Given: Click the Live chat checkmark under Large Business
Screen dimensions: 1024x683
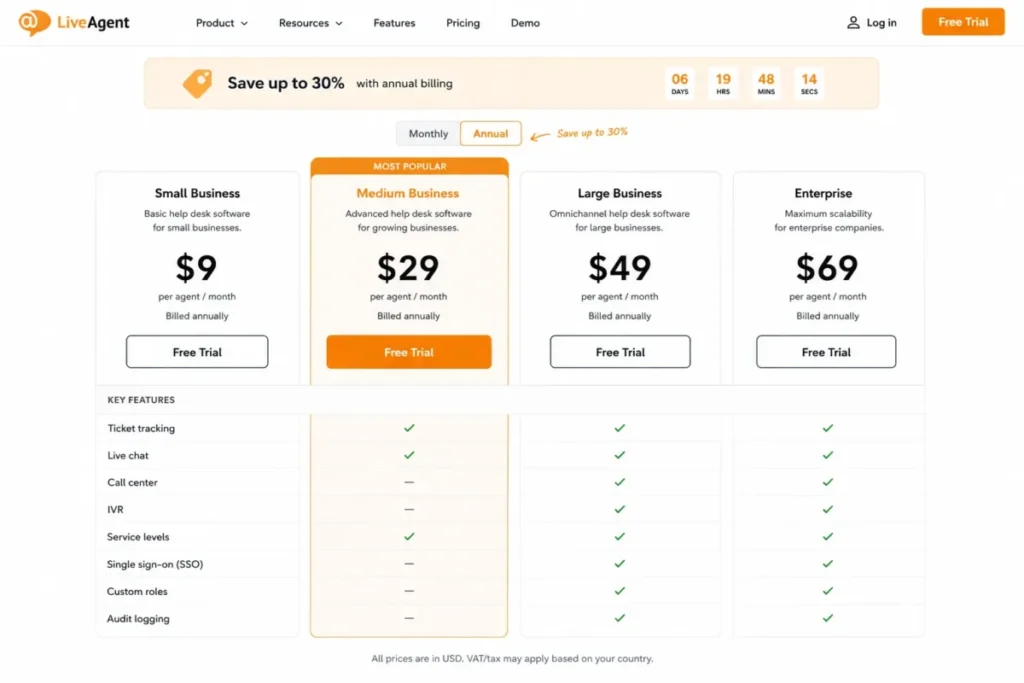Looking at the screenshot, I should [620, 455].
